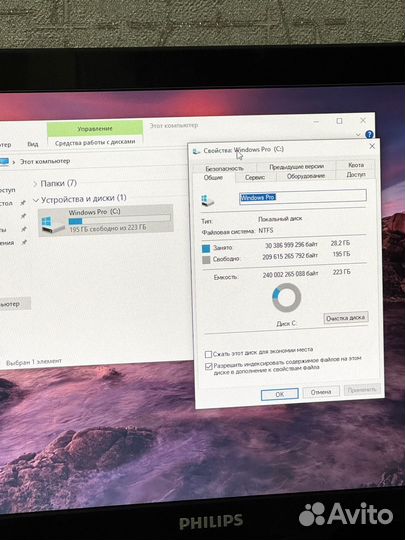Click the C: drive capacity usage bar
405x540 pixels.
[119, 220]
